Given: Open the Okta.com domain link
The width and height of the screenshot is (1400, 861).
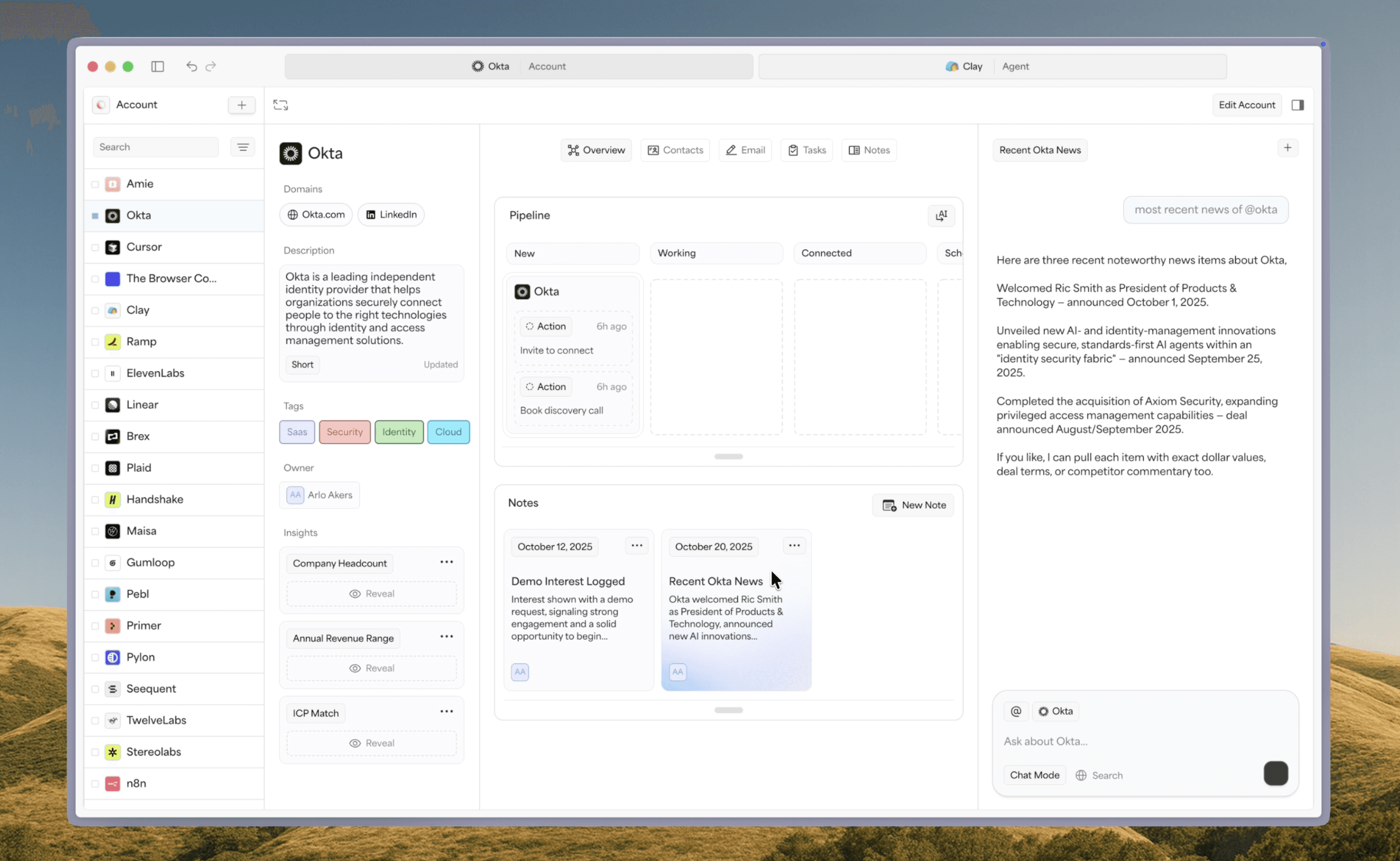Looking at the screenshot, I should click(316, 215).
